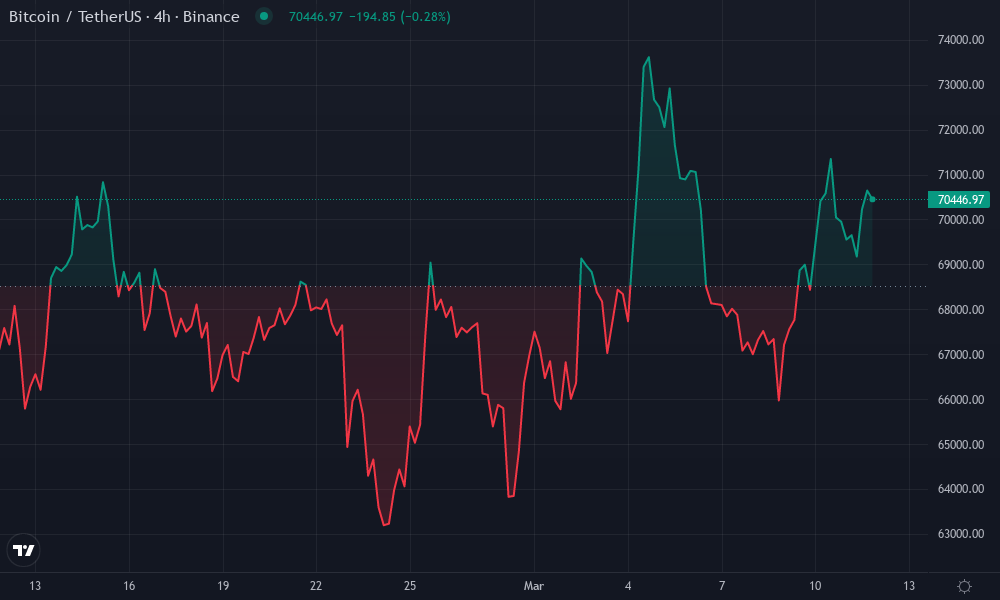The height and width of the screenshot is (600, 1000).
Task: Click the lowest trough near 63000
Action: 383,522
